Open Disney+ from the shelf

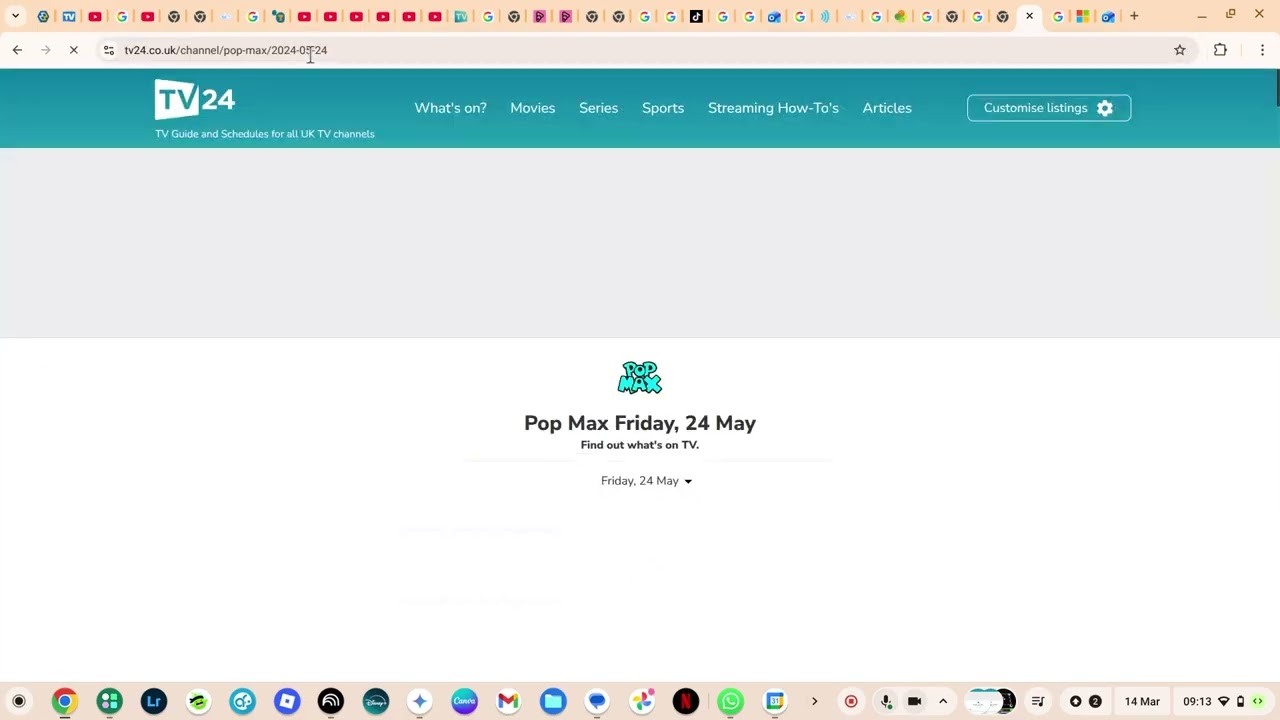click(376, 701)
